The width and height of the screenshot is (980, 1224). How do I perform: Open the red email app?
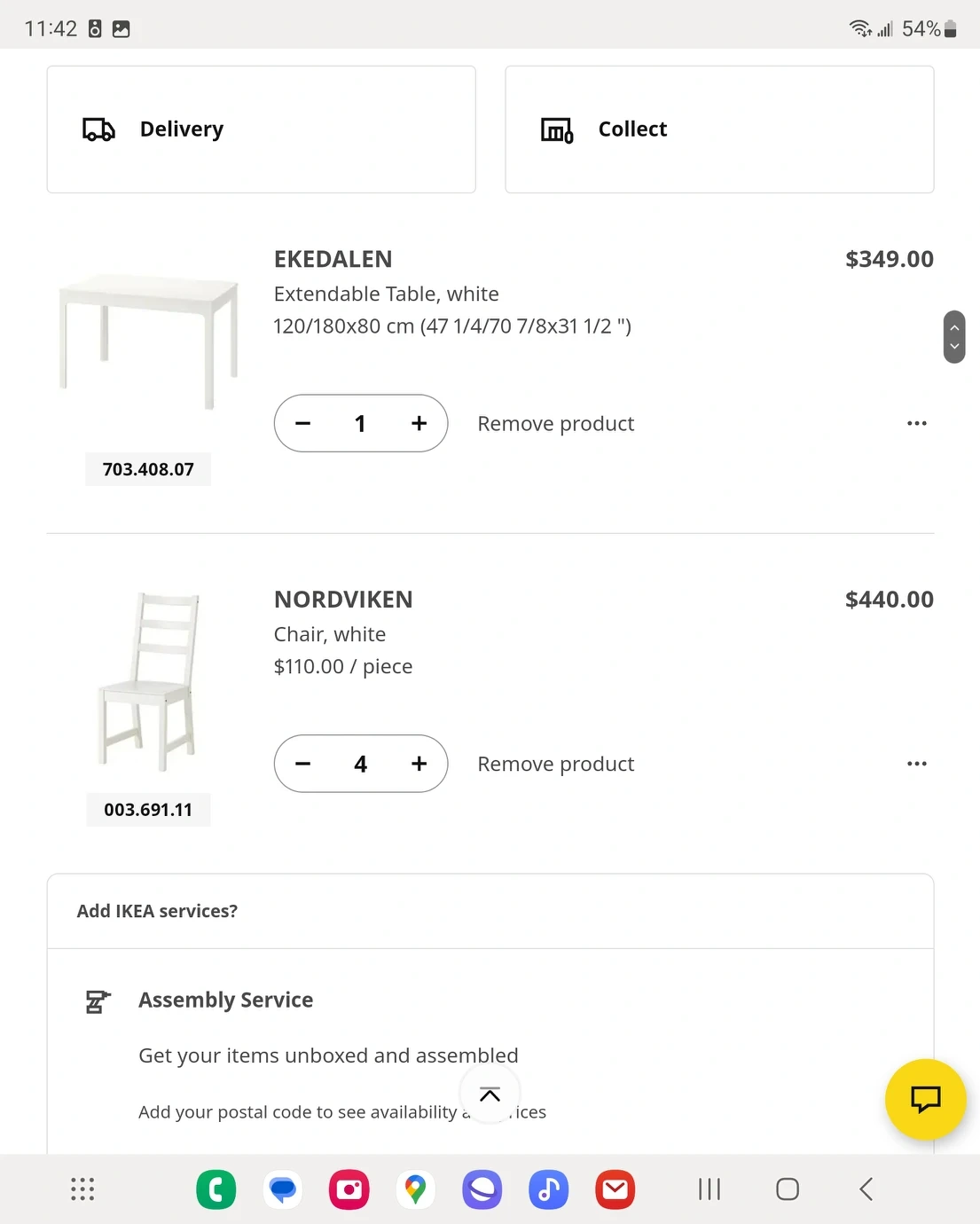pyautogui.click(x=615, y=1189)
